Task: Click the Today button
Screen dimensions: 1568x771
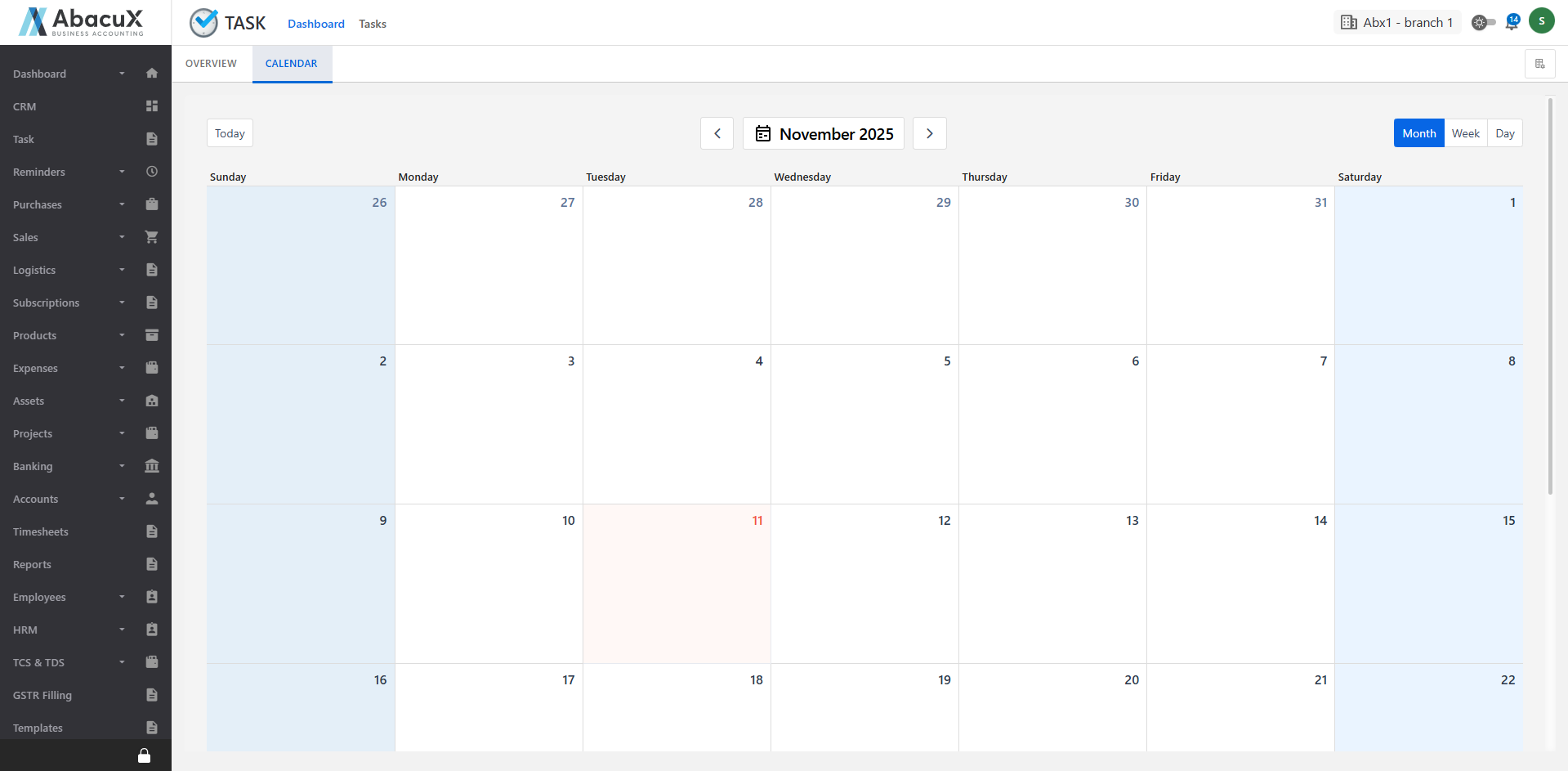Action: [x=230, y=133]
